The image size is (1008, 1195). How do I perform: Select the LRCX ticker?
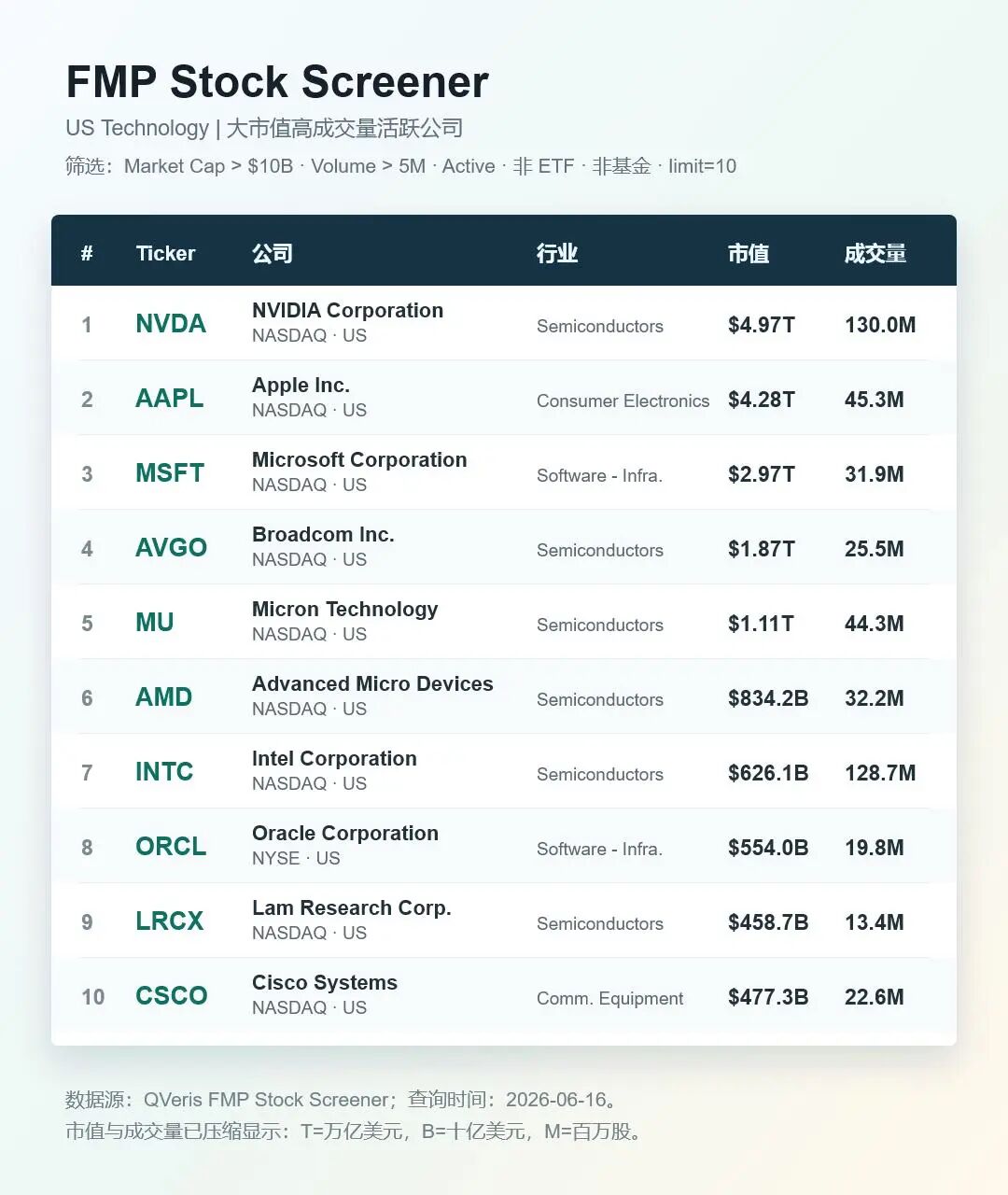pos(169,921)
